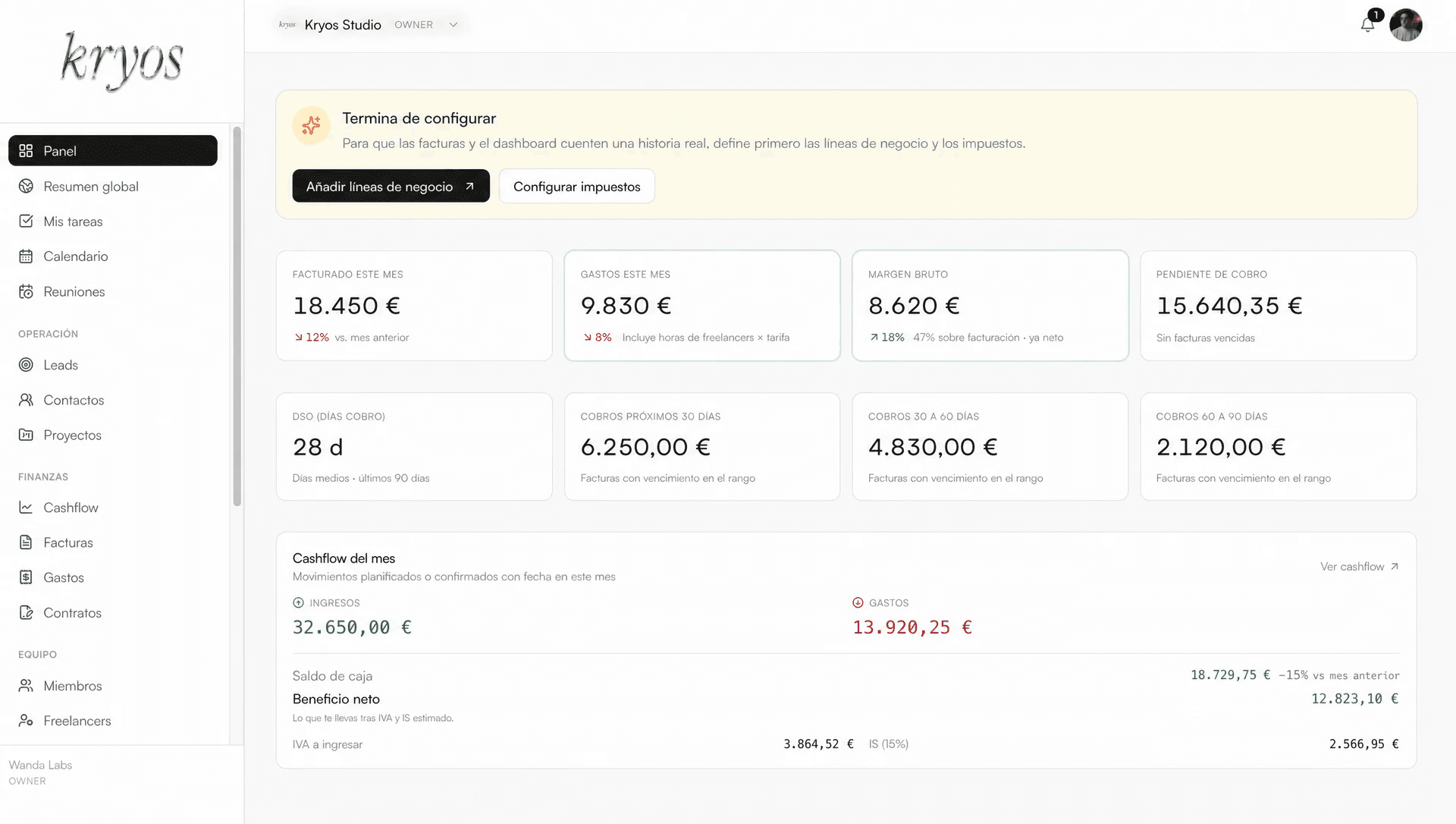
Task: Click IS (15%) value 2.566,95 €
Action: click(x=1364, y=744)
